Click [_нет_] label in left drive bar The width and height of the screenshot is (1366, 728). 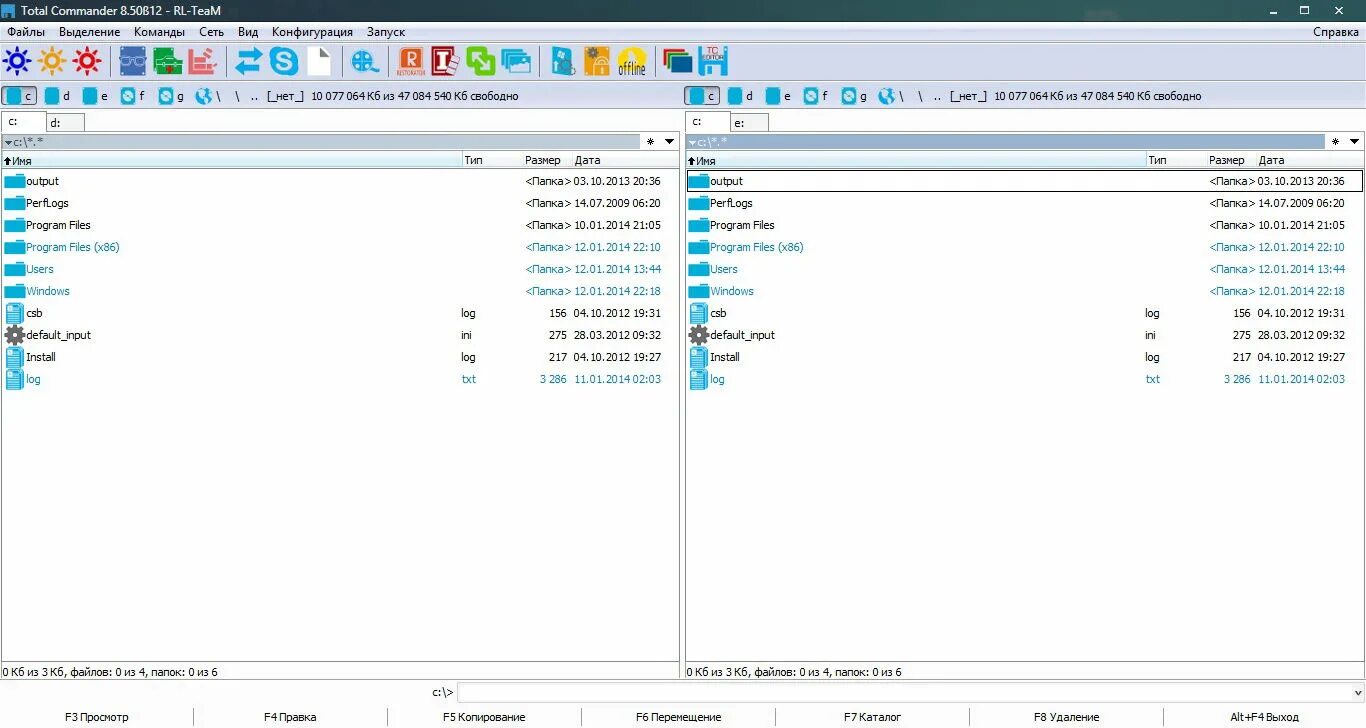pyautogui.click(x=285, y=96)
